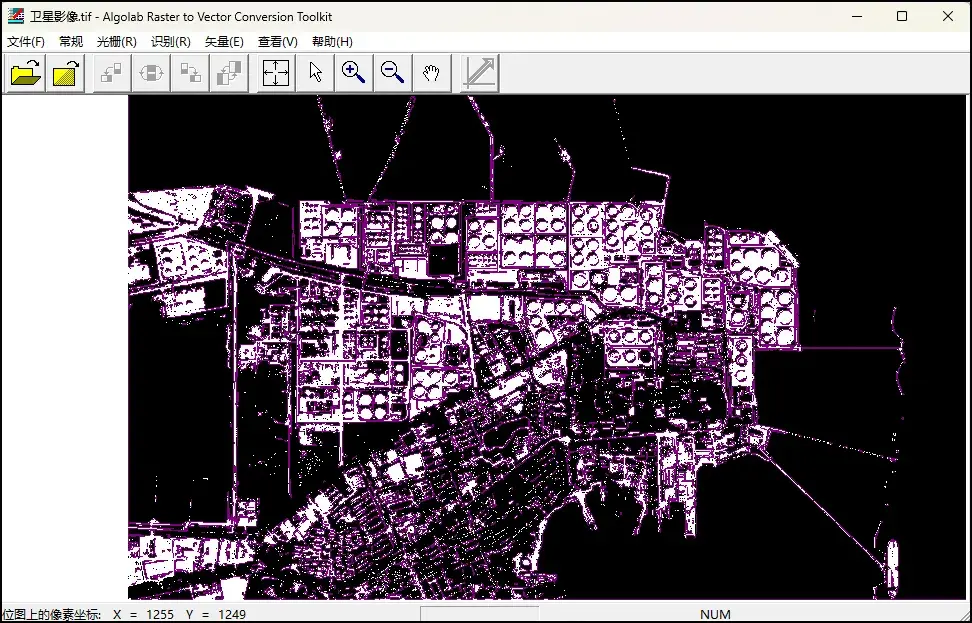Select the arrow pointer tool
Screen dimensions: 972x623
coord(315,73)
